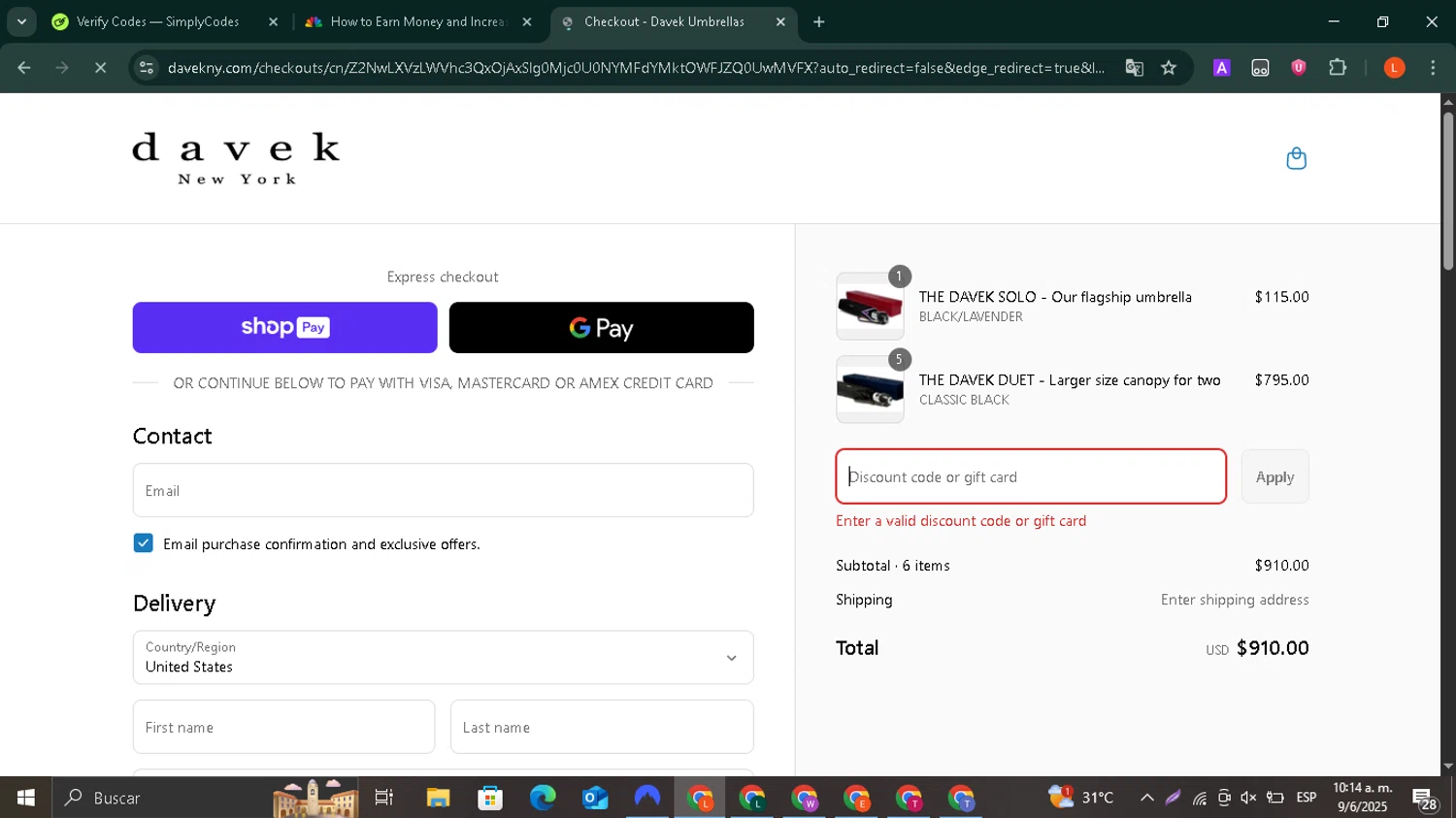Screen dimensions: 1456x818
Task: Click the volume muted tray icon
Action: click(1248, 798)
